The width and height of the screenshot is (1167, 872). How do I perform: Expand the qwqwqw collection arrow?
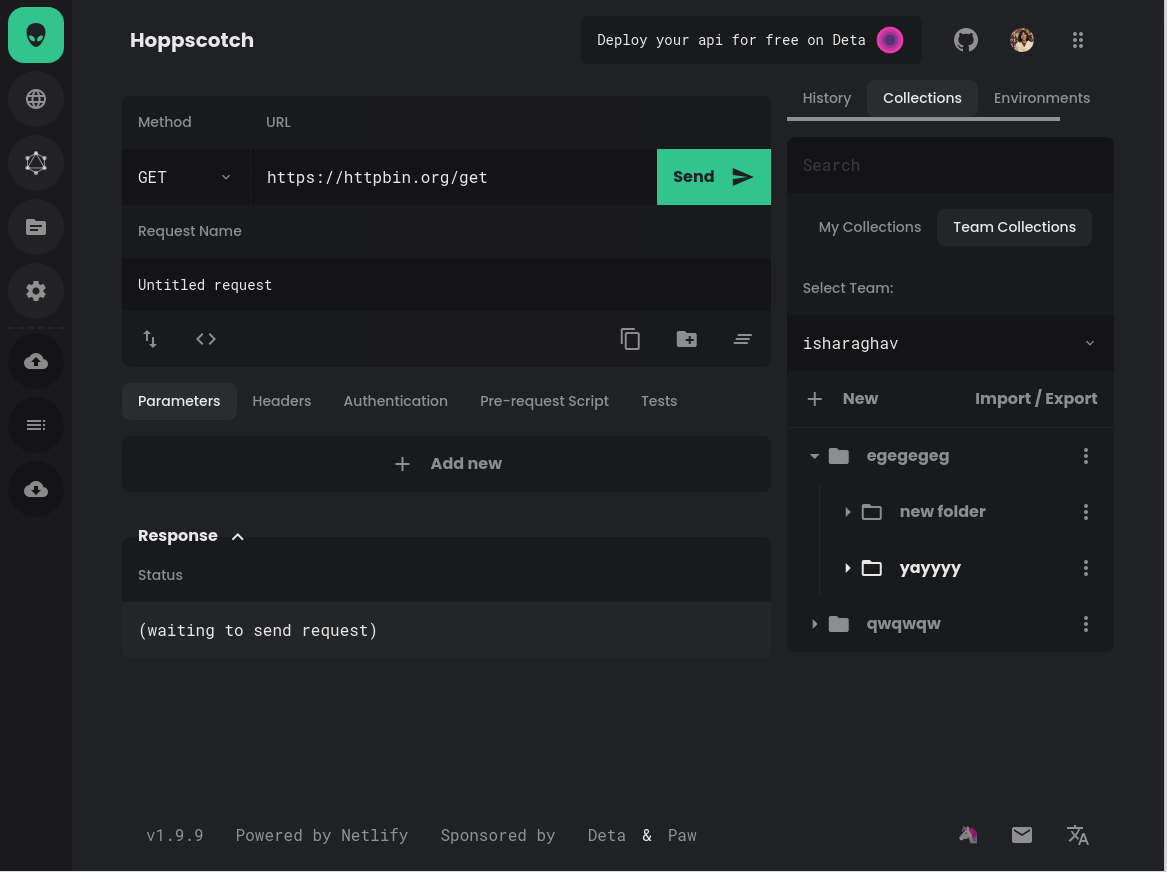814,624
